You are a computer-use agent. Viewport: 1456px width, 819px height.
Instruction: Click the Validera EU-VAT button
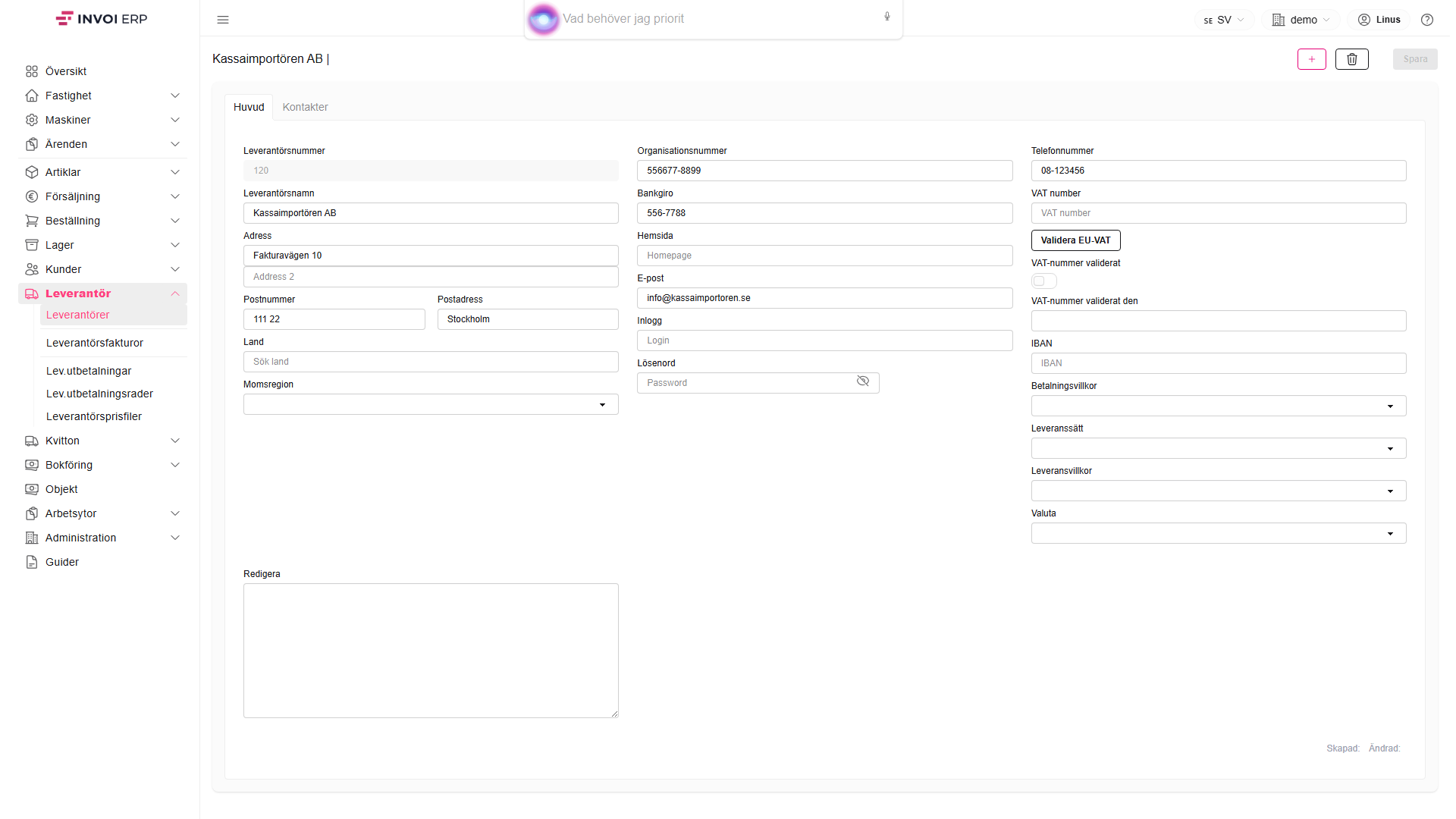1075,240
